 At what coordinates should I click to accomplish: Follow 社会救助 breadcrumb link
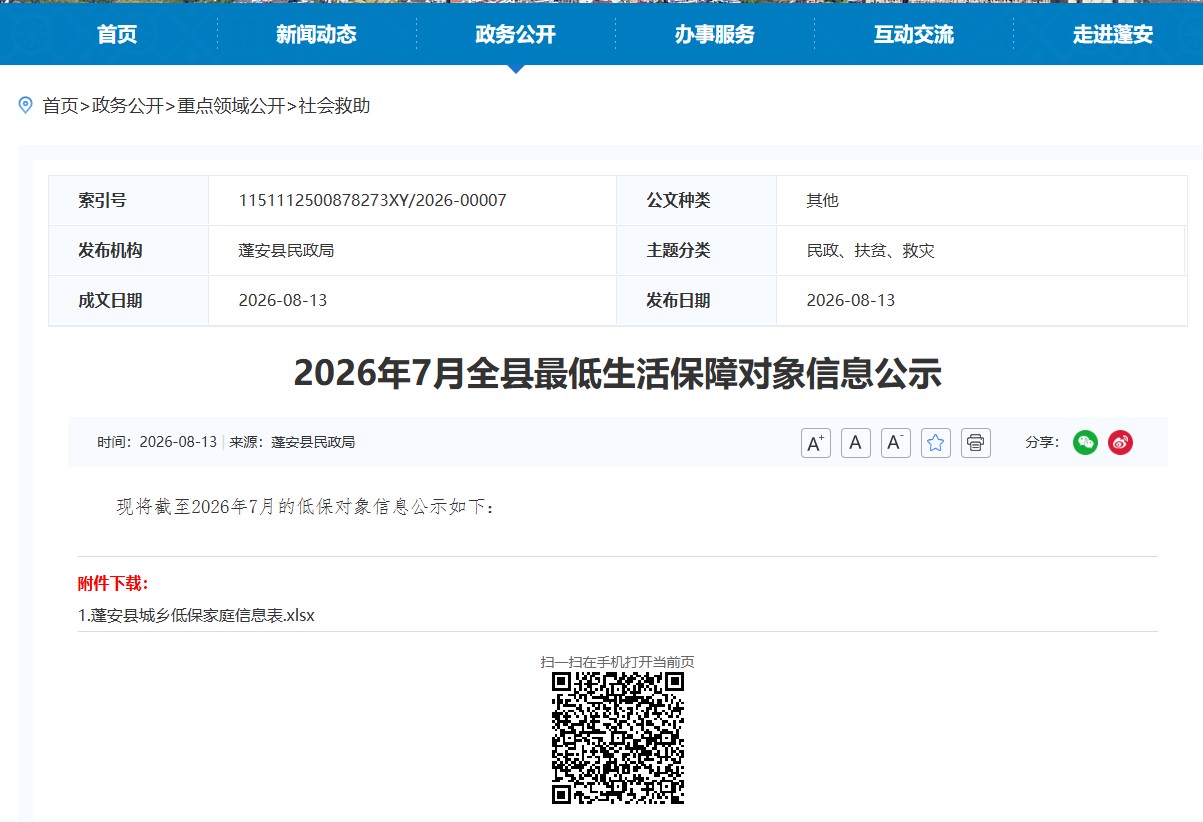pos(335,106)
